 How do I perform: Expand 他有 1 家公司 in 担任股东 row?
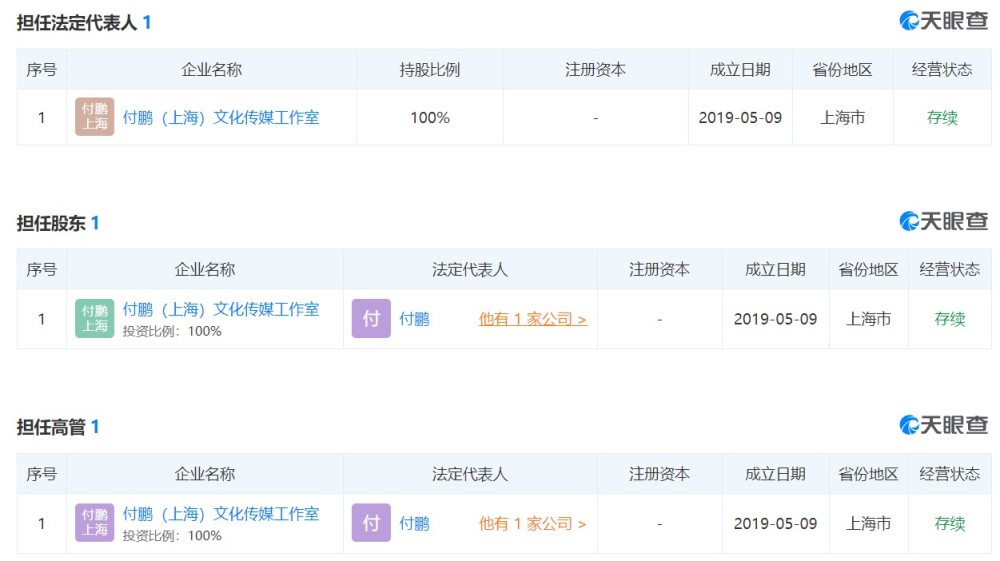[532, 319]
